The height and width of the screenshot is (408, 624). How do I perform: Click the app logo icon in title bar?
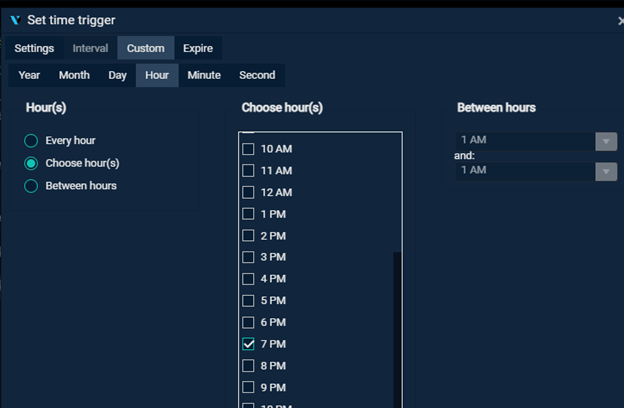coord(14,20)
